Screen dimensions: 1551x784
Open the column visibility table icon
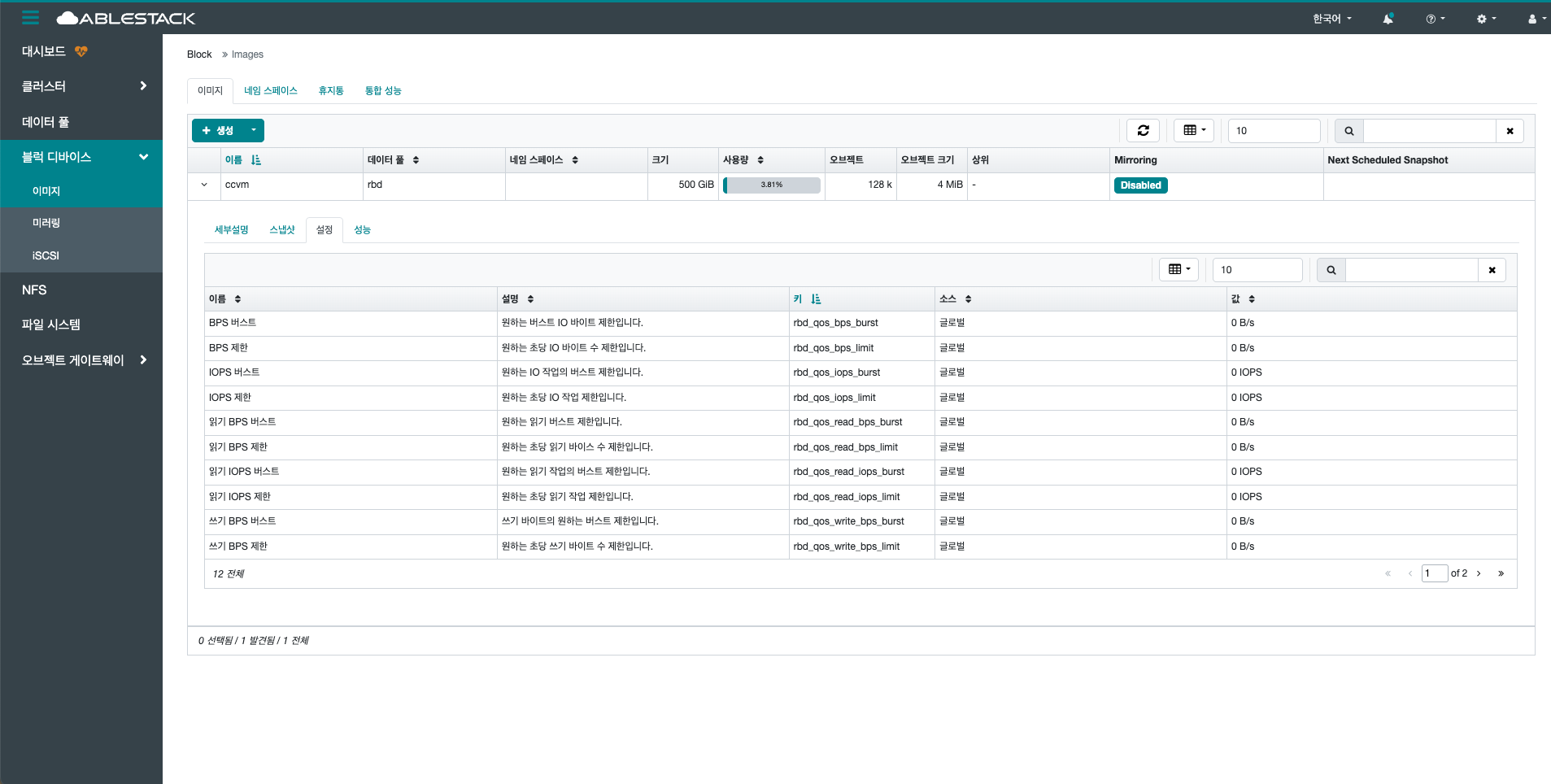[1192, 130]
